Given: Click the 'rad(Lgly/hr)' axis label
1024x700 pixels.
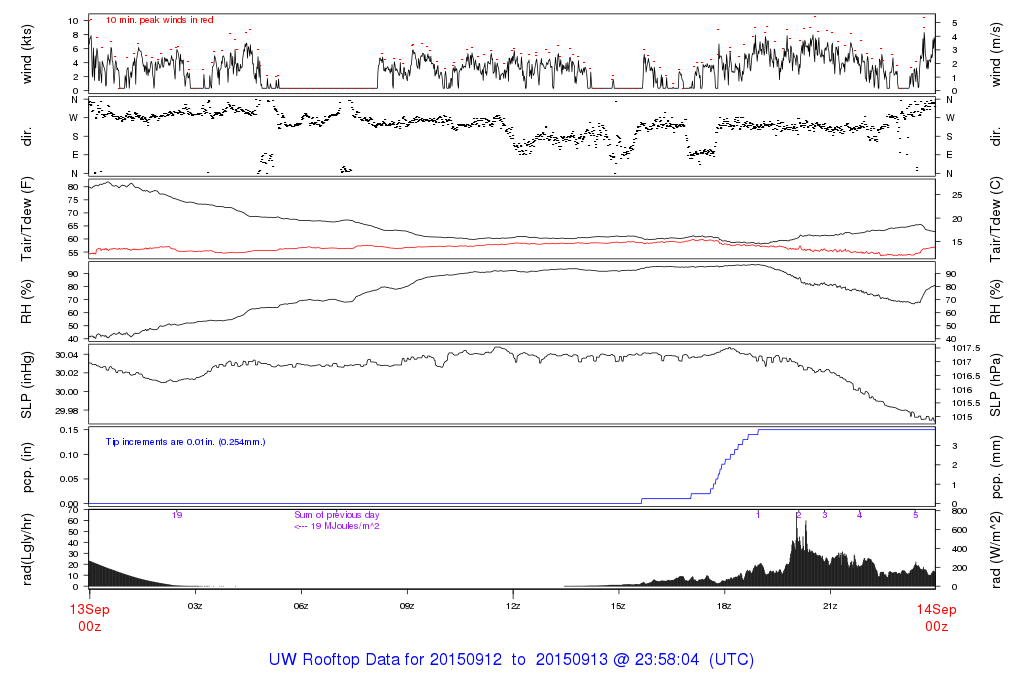Looking at the screenshot, I should (x=27, y=548).
